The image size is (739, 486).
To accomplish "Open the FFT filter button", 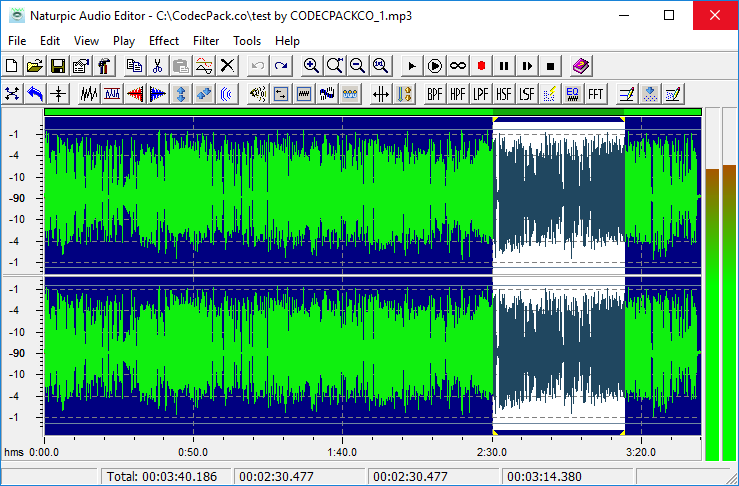I will click(596, 94).
